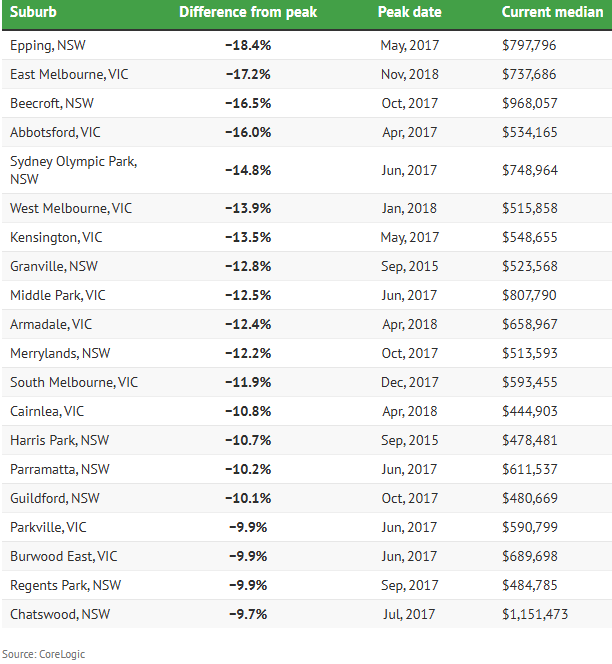
Task: Select the Epping, NSW suburb cell
Action: click(48, 45)
